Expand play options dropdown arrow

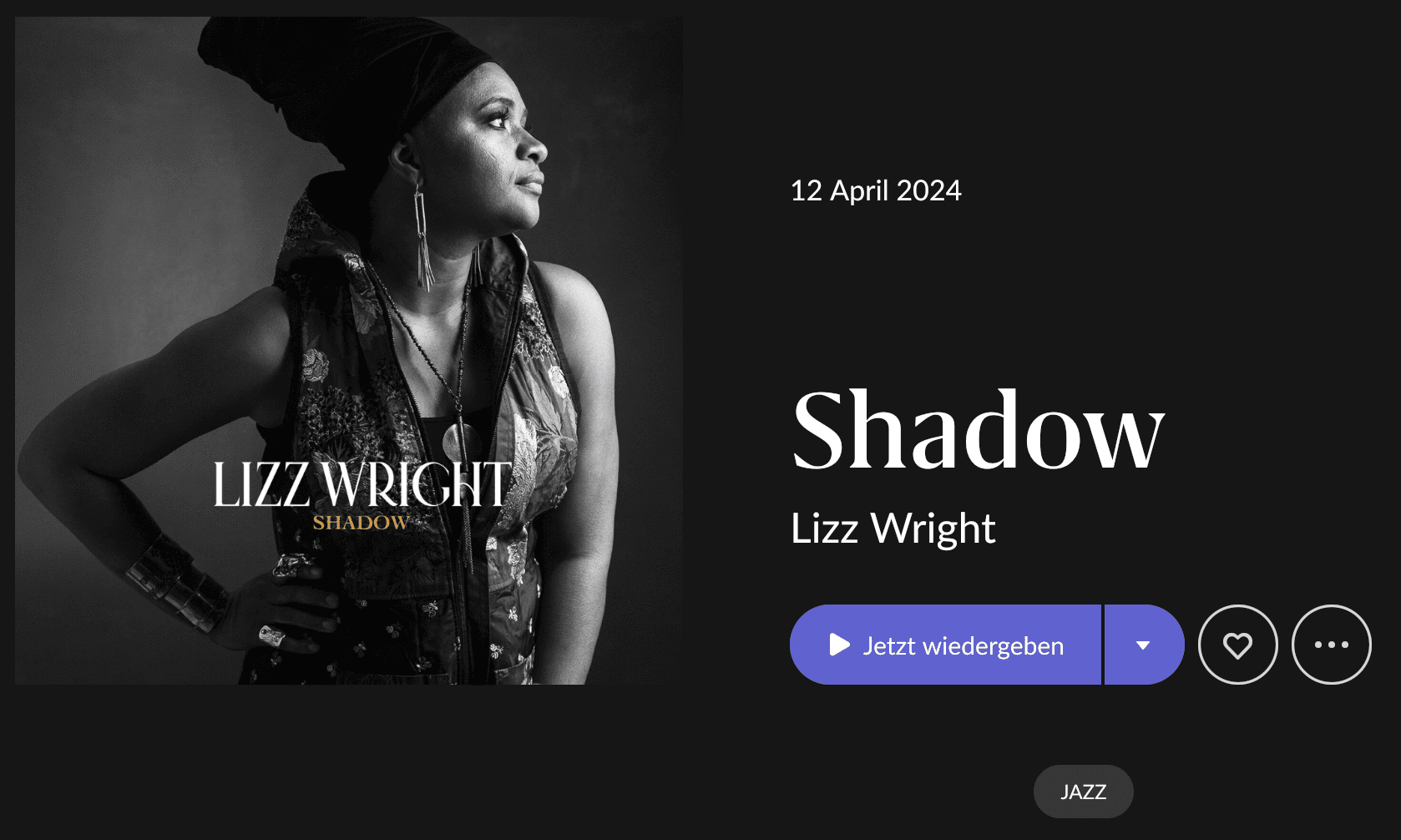[1144, 645]
